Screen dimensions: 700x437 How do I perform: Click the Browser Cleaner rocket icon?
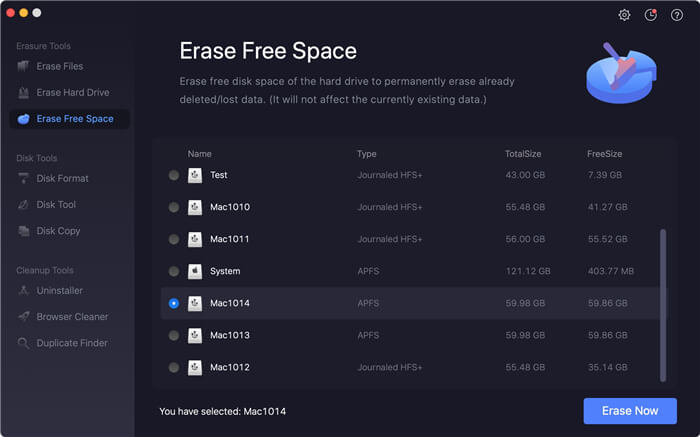coord(23,316)
